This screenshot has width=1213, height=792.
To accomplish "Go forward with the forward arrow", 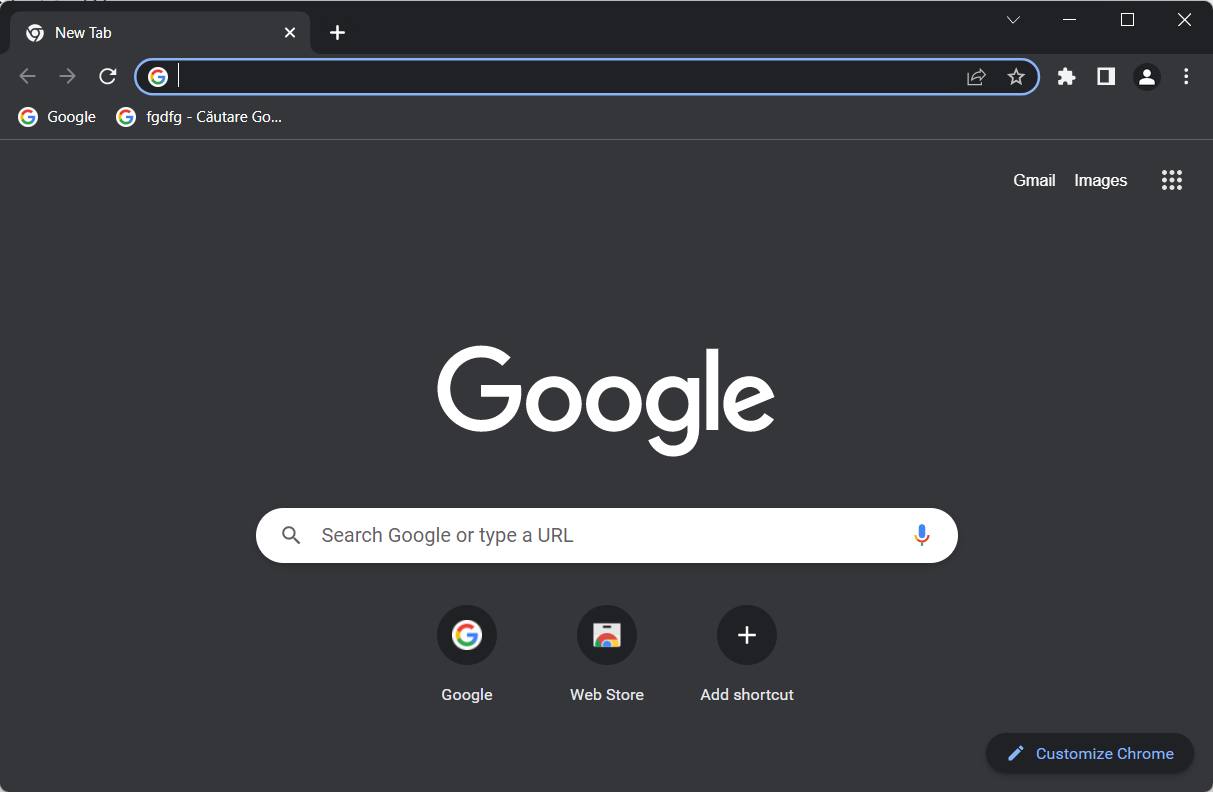I will tap(67, 76).
